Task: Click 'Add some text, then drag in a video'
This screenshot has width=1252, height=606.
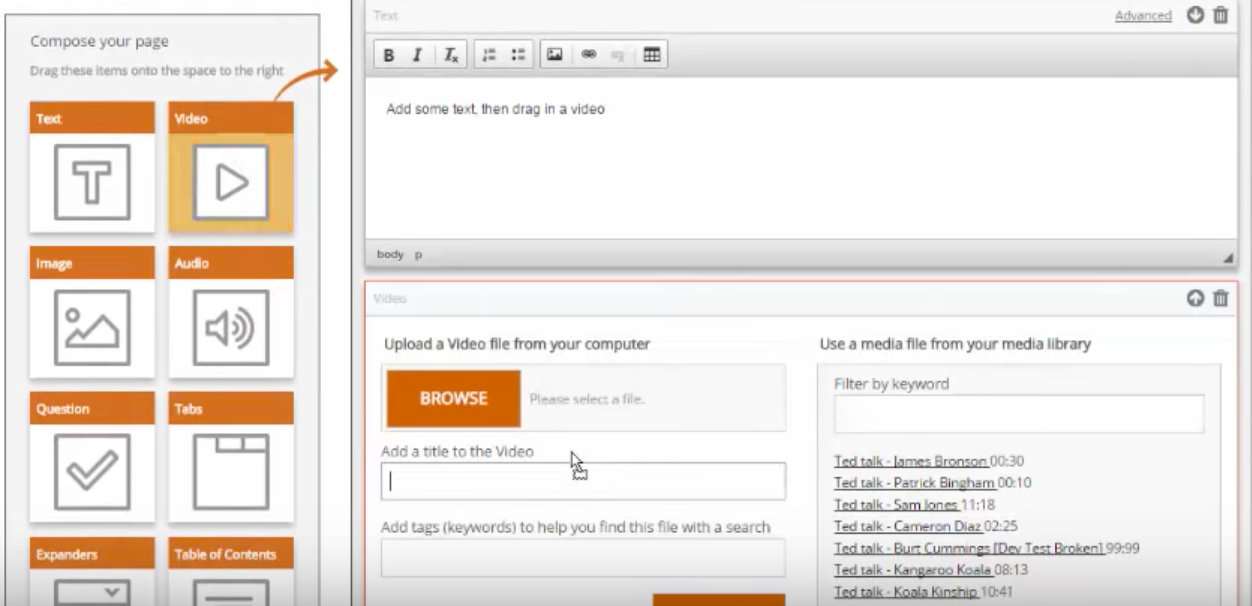Action: 495,109
